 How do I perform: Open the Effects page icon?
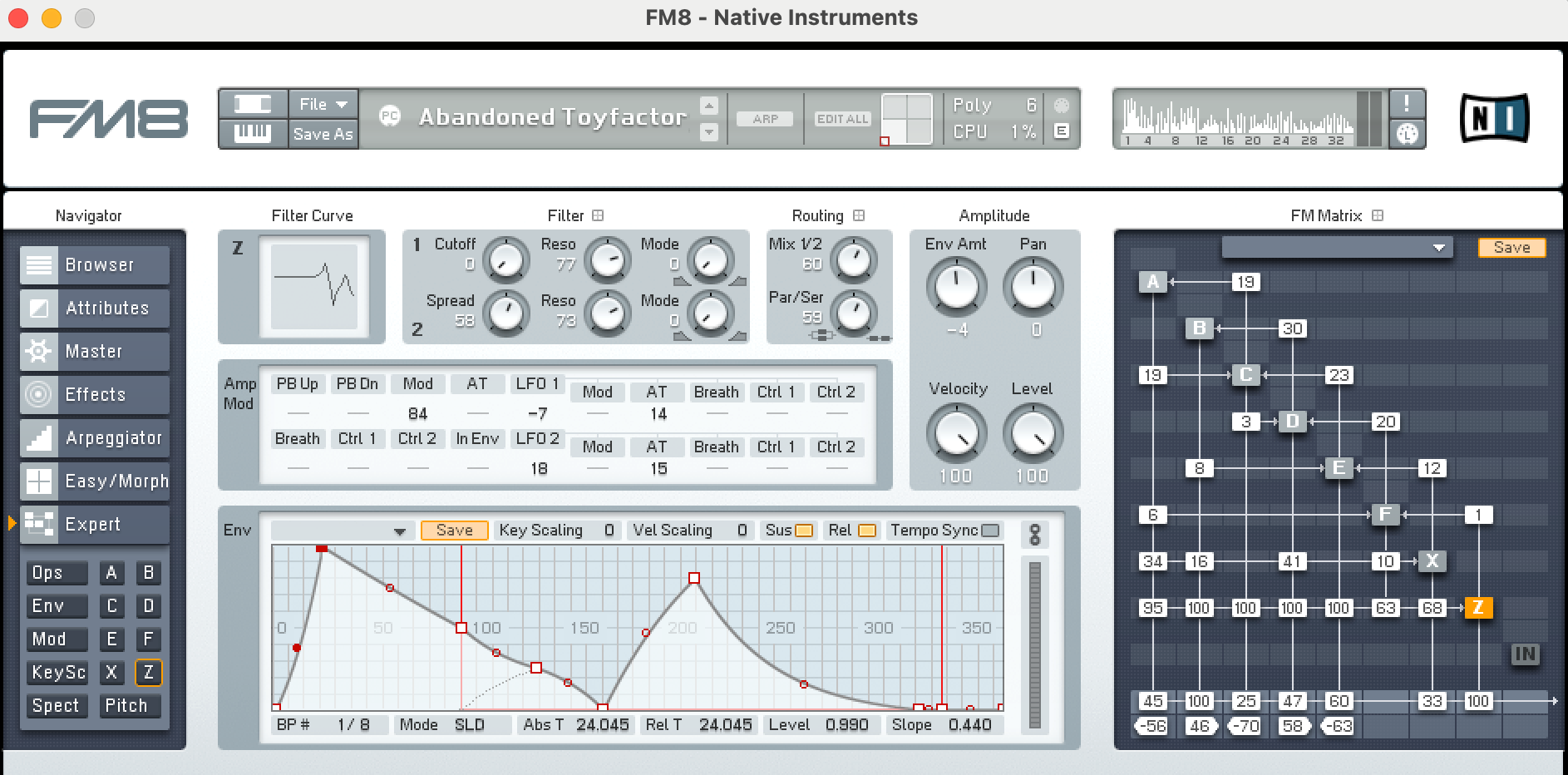pyautogui.click(x=39, y=395)
